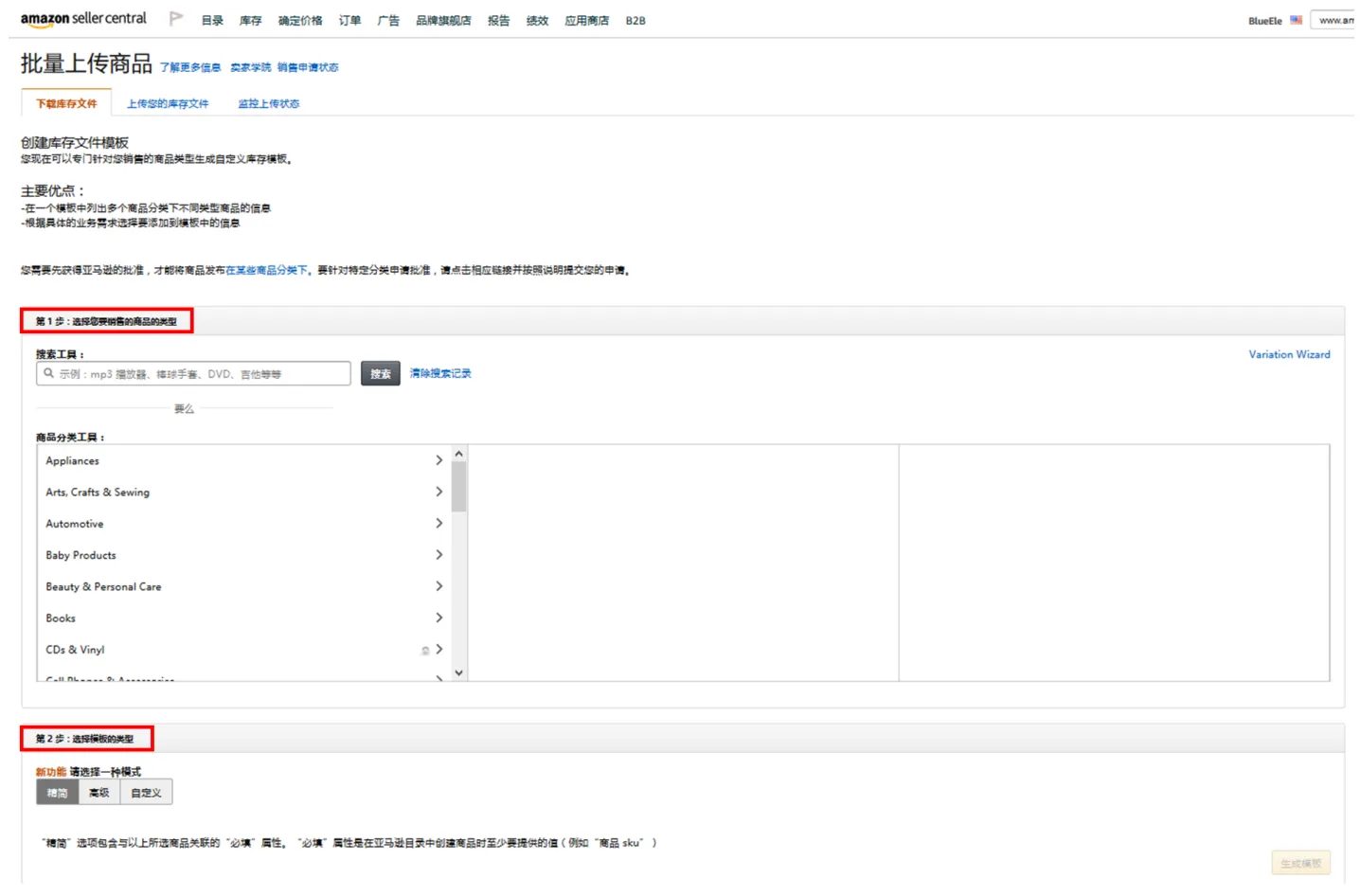Screen dimensions: 1360x896
Task: Open the 确定价格 menu
Action: point(300,21)
